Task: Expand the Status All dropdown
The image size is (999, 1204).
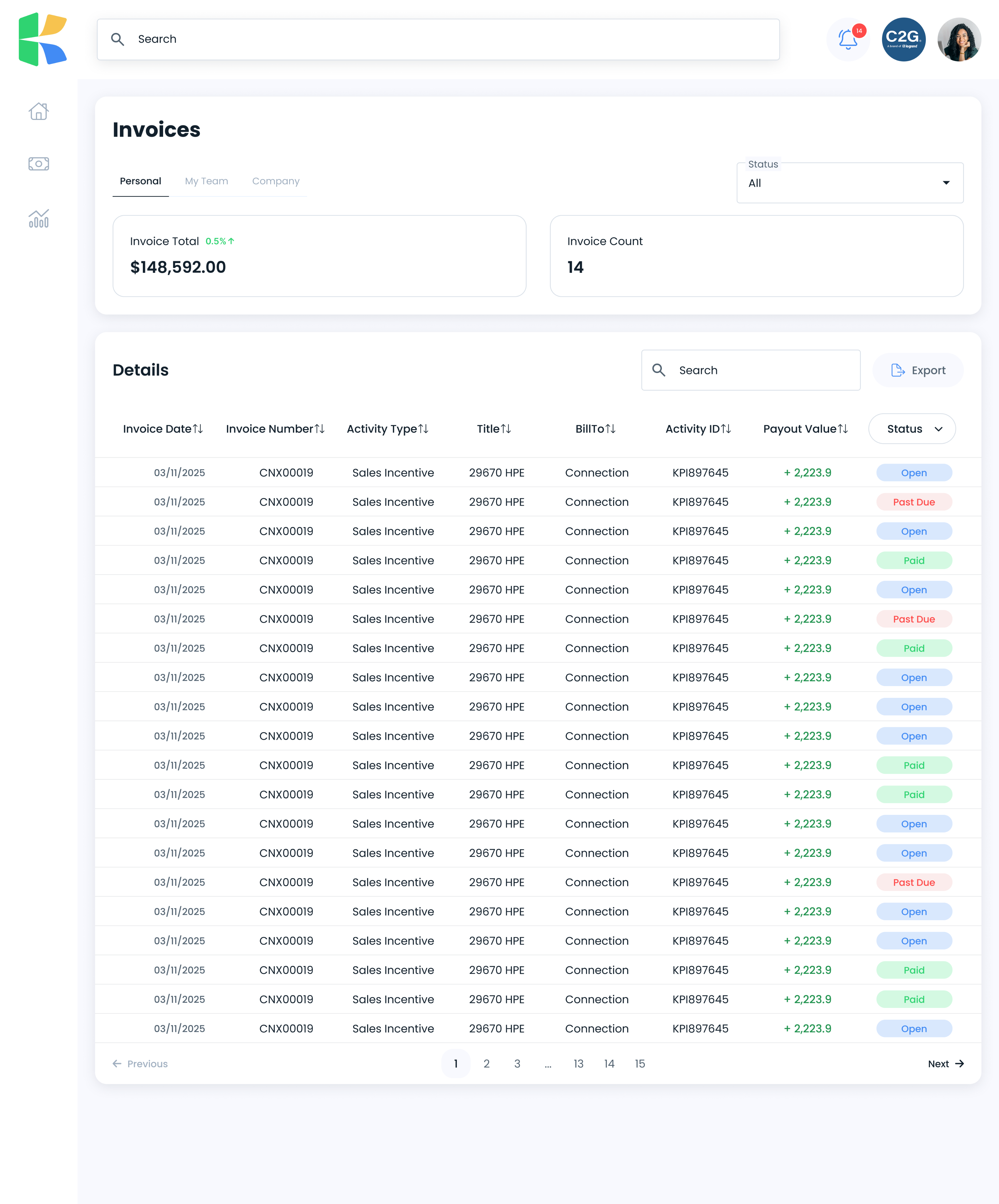Action: [849, 183]
